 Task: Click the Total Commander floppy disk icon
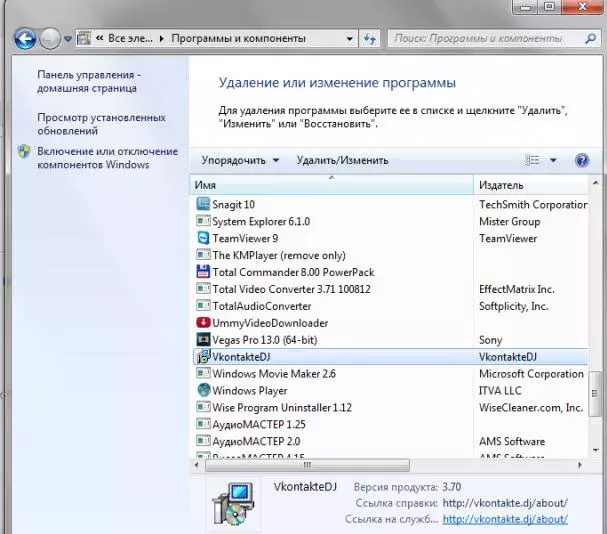(x=203, y=271)
